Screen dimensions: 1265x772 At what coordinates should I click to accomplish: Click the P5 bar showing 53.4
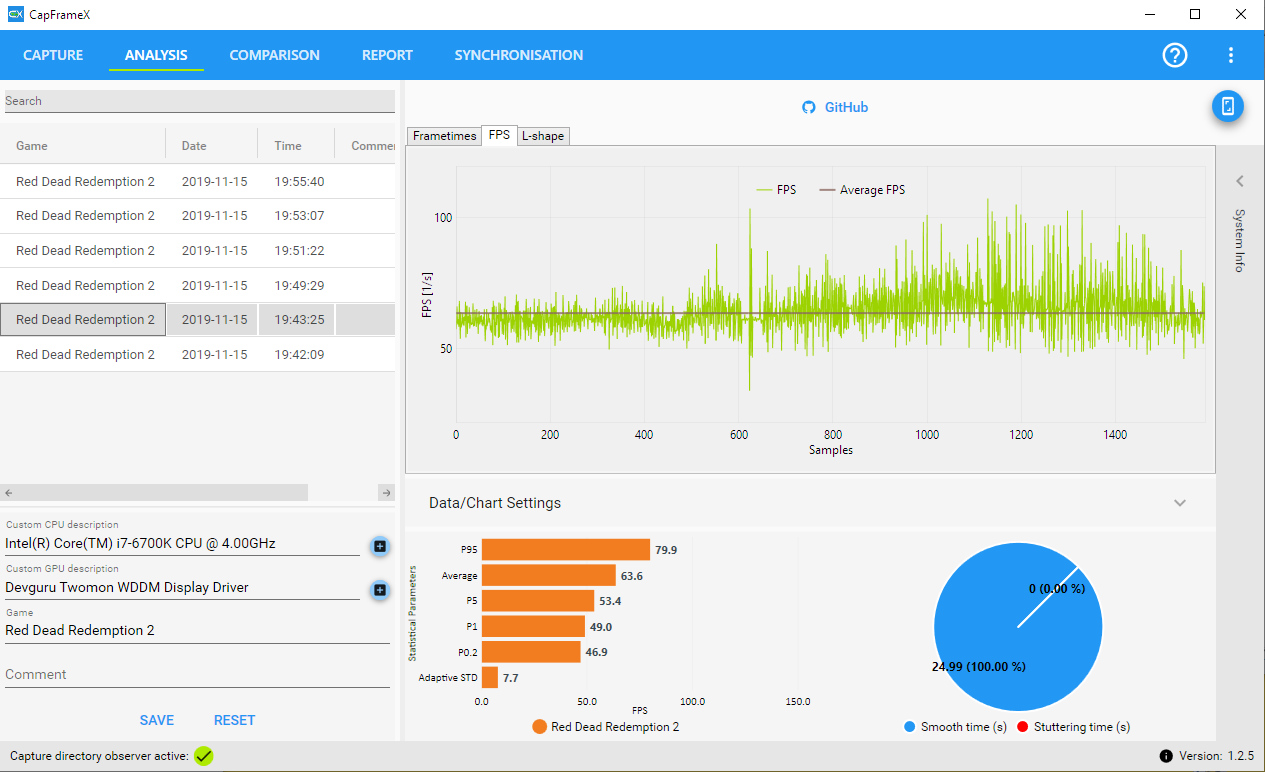(538, 601)
